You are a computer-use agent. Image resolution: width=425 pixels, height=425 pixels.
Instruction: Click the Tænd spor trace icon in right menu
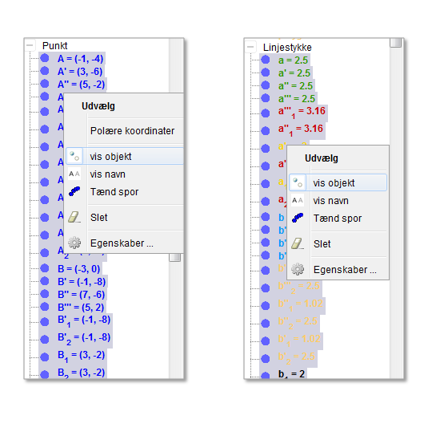[297, 218]
